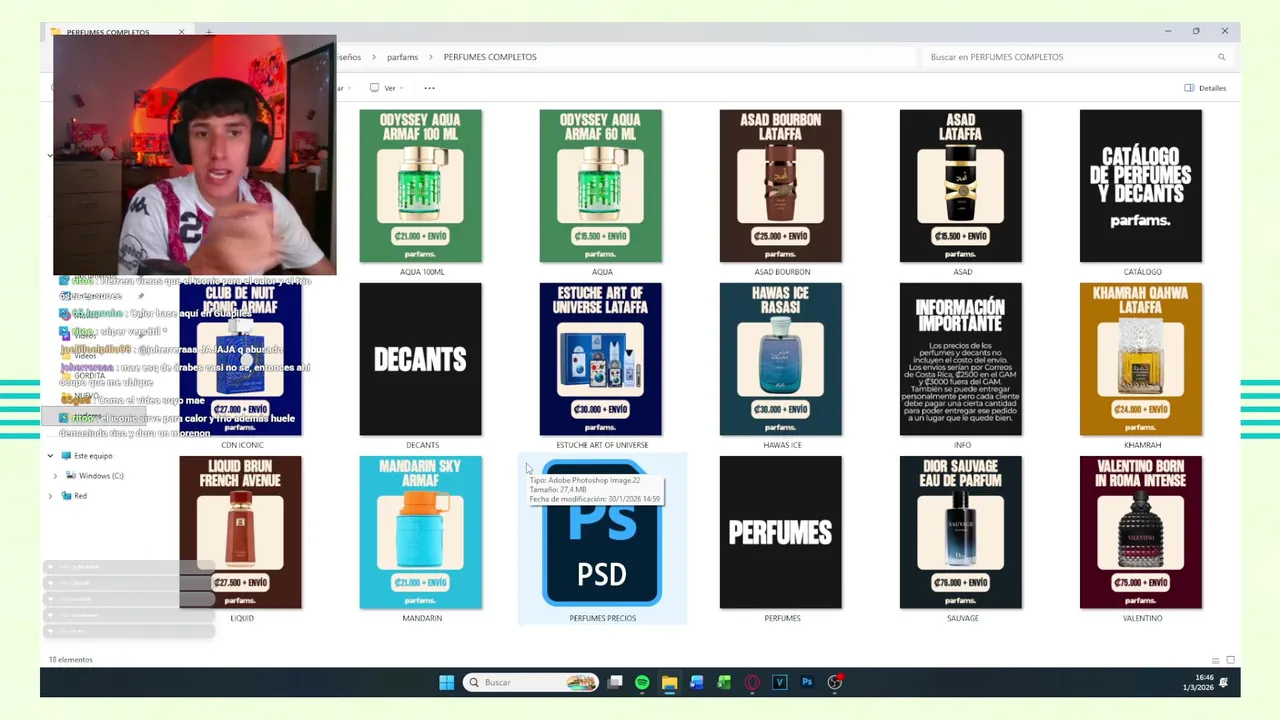Select Red in navigation pane
1280x720 pixels.
(x=80, y=496)
